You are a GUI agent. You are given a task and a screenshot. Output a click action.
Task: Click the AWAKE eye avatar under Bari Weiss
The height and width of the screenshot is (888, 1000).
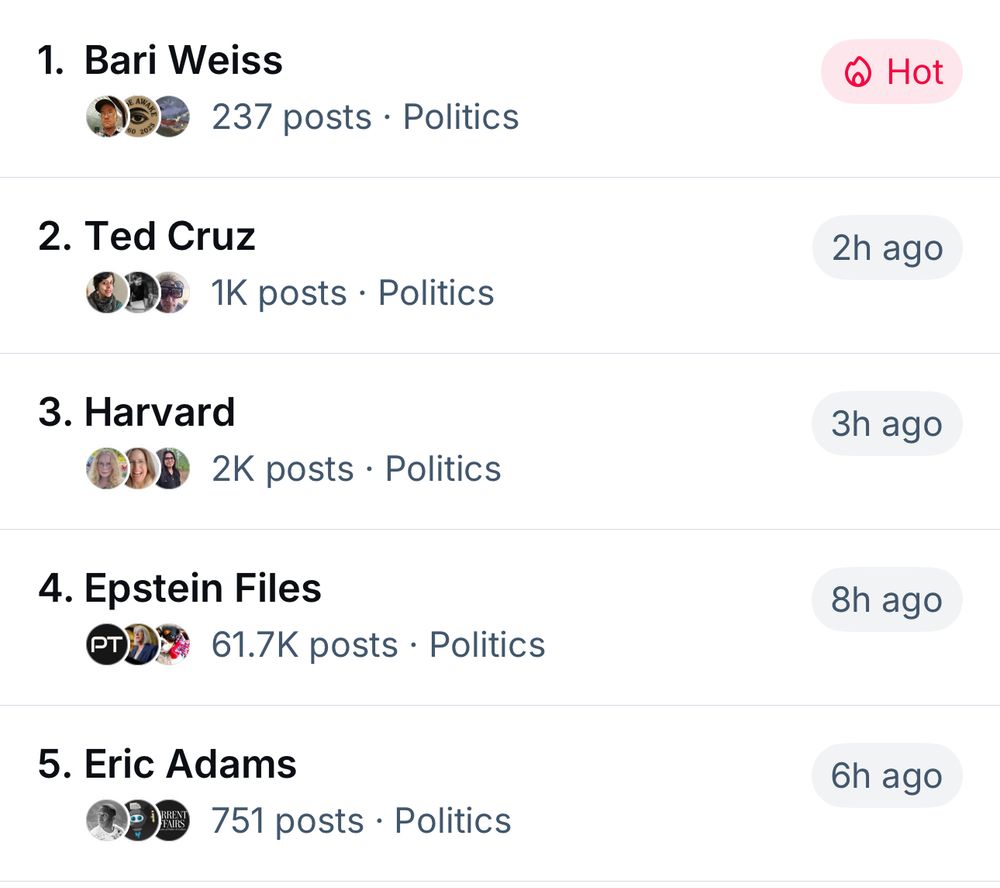coord(138,116)
